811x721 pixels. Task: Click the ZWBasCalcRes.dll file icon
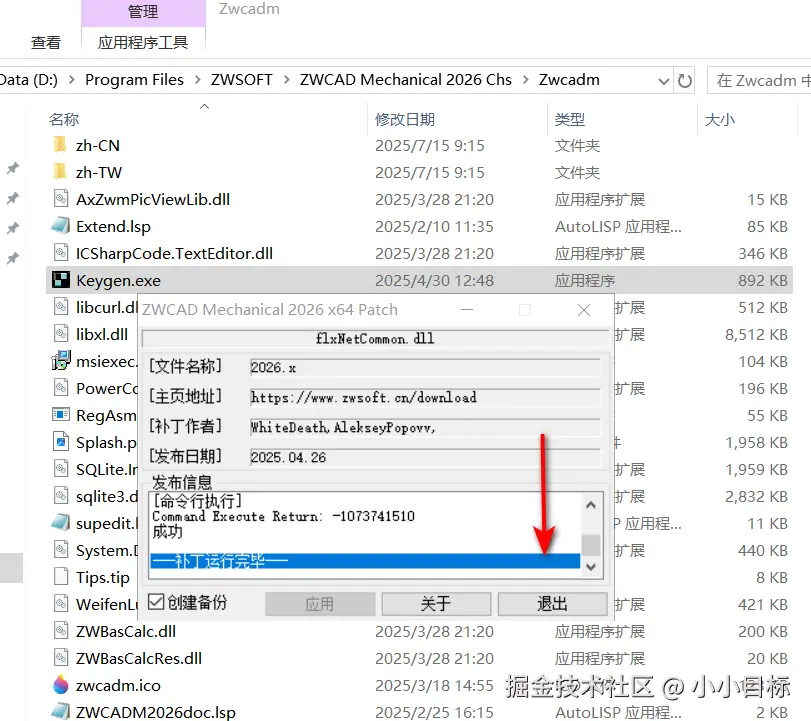coord(61,657)
